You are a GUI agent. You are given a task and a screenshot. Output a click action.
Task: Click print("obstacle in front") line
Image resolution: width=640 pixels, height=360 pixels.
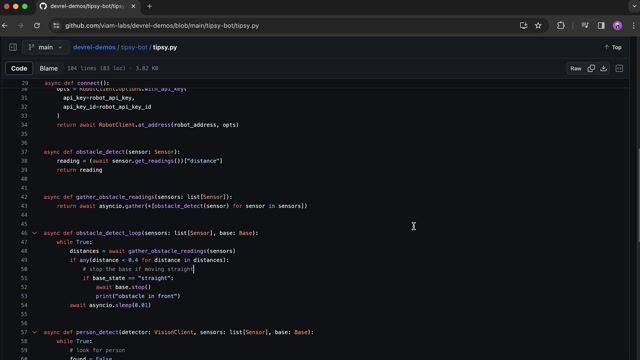click(138, 296)
